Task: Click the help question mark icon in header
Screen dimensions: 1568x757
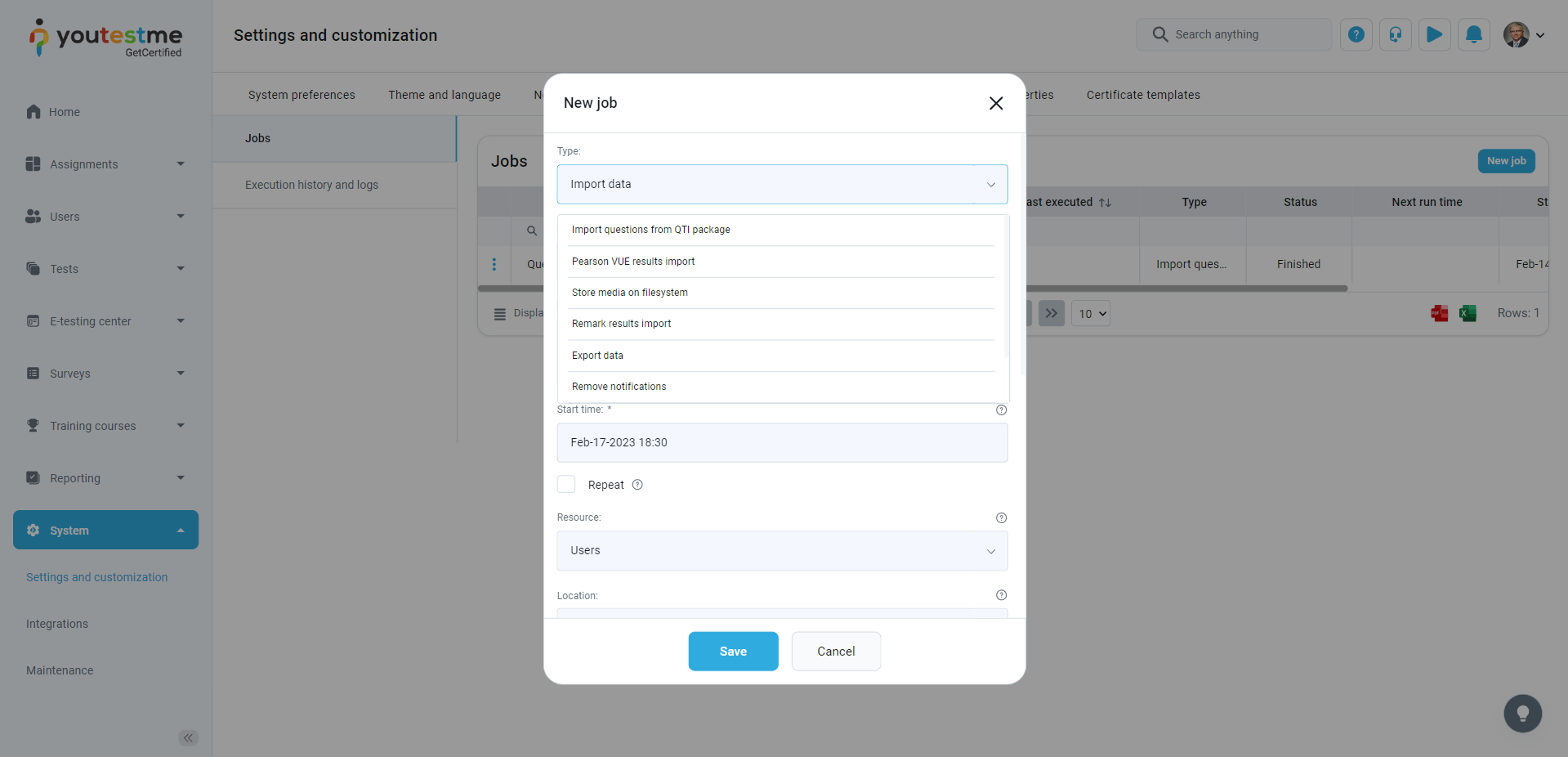Action: coord(1356,34)
